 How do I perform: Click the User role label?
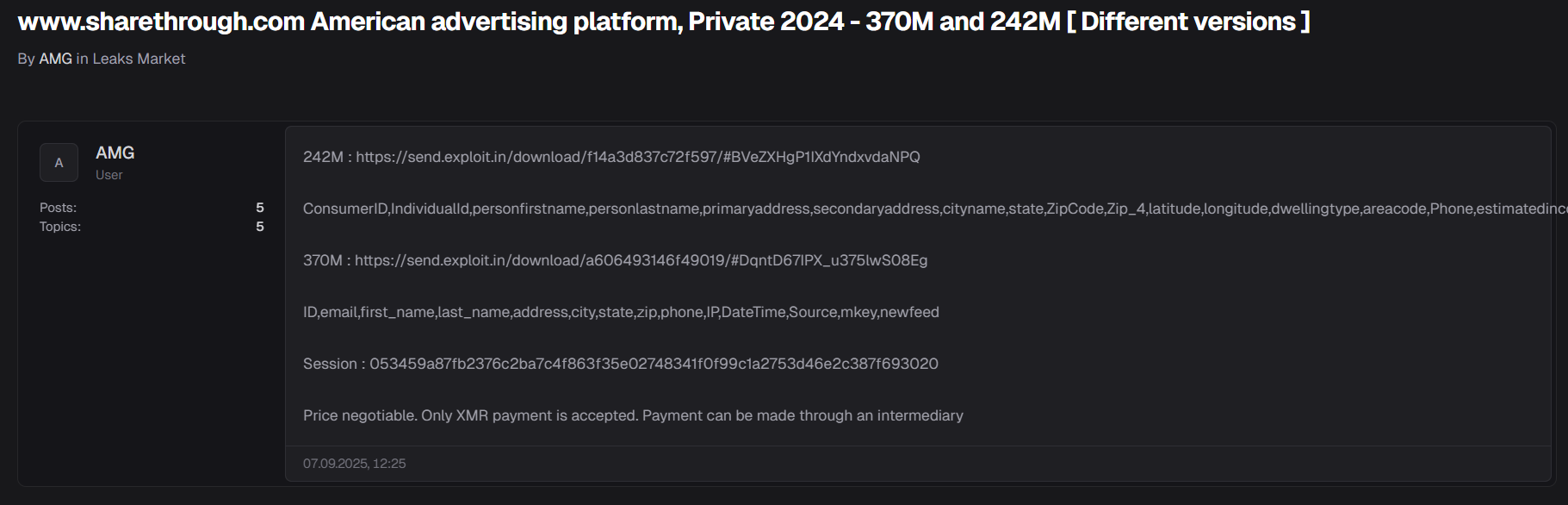(x=108, y=175)
